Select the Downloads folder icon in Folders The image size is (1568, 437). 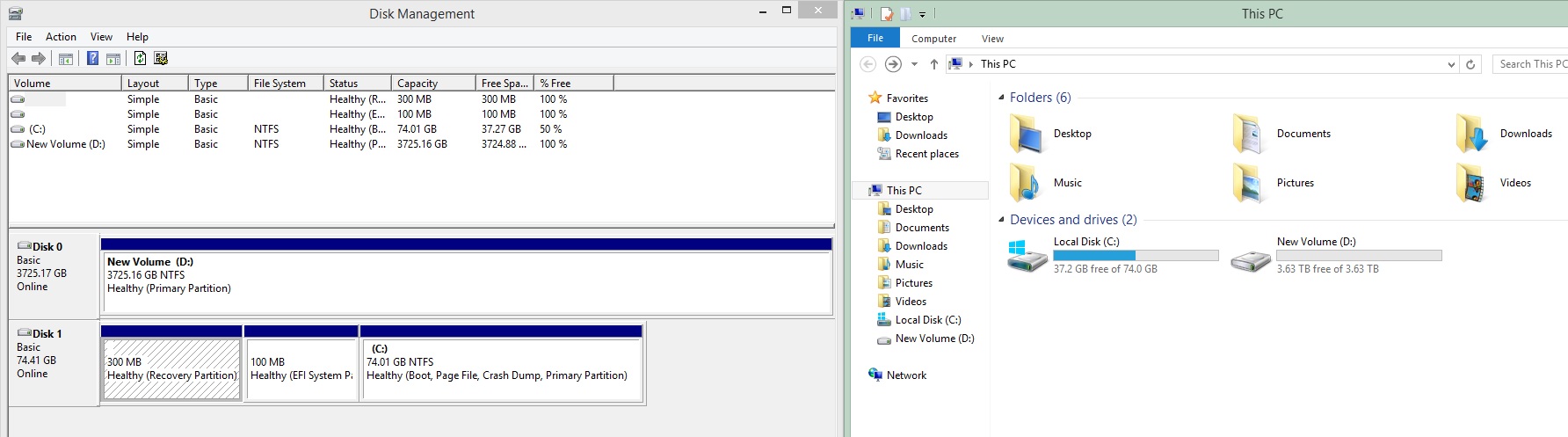click(1472, 135)
